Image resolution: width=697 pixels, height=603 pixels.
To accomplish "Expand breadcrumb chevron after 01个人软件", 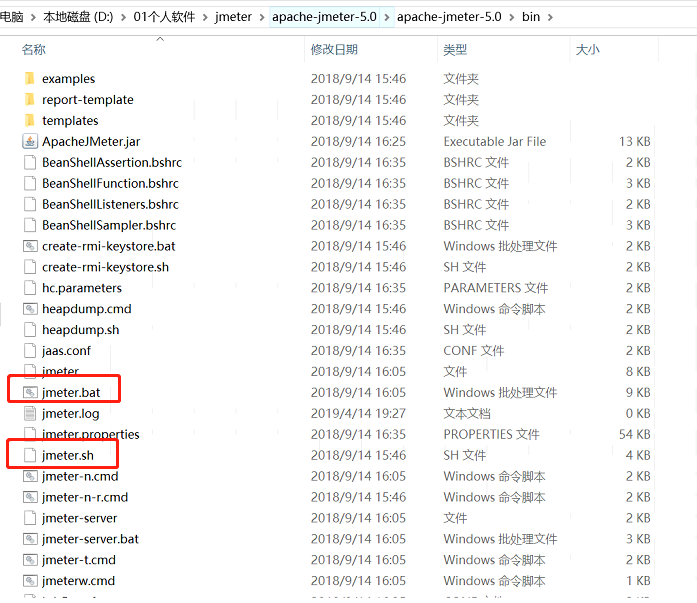I will coord(205,17).
